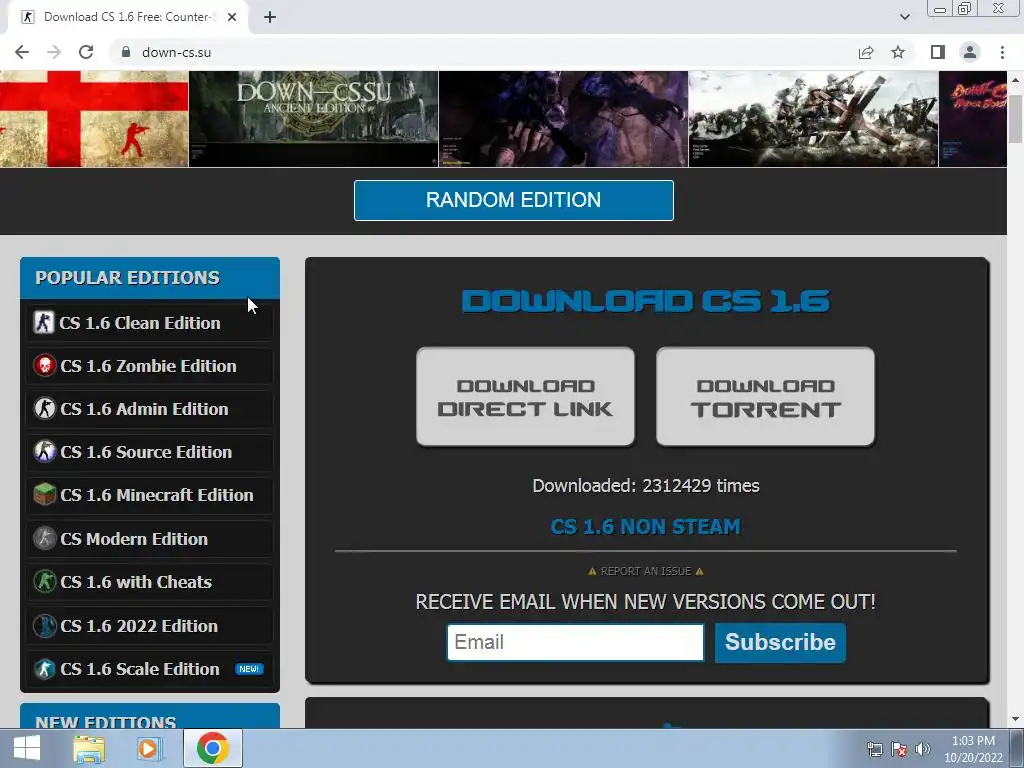The image size is (1024, 768).
Task: Click the Minecraft grass block icon
Action: 44,495
